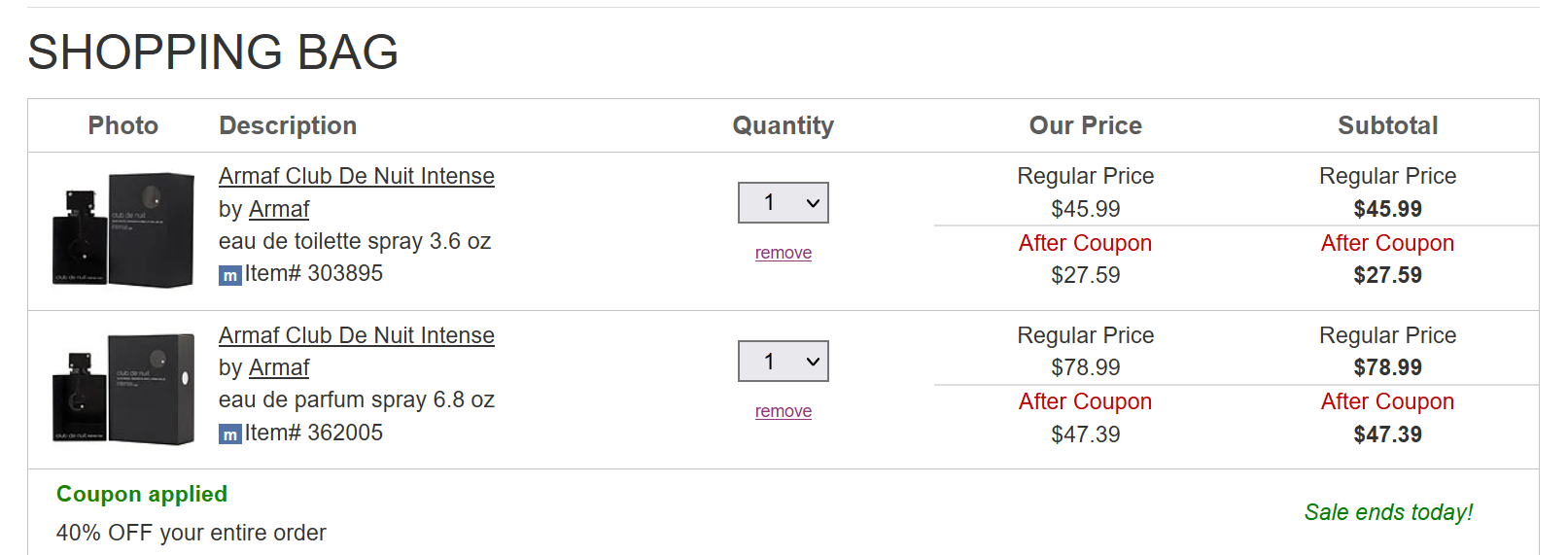Visit the Armaf brand link above Item# 362005
Image resolution: width=1568 pixels, height=555 pixels.
(279, 367)
